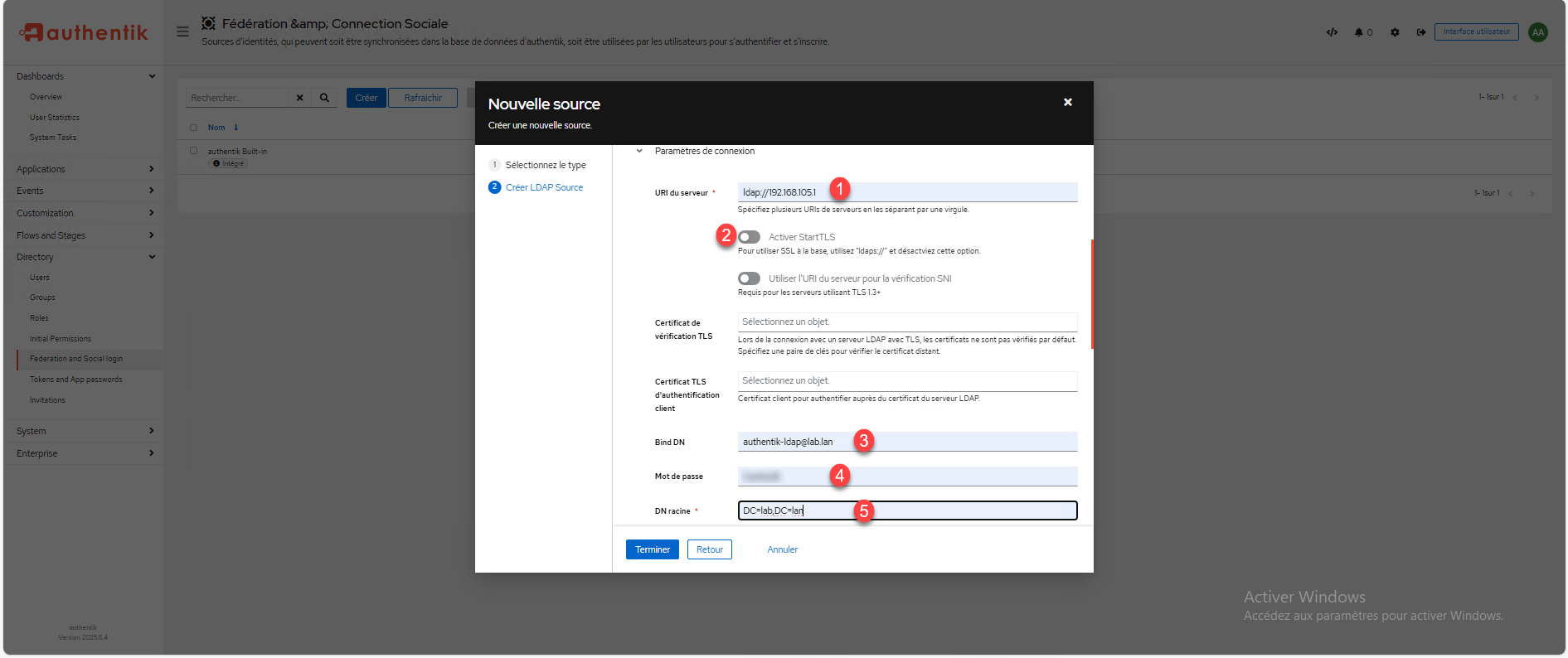Click the dialog's orange vertical scrollbar
This screenshot has height=658, width=1568.
1092,294
